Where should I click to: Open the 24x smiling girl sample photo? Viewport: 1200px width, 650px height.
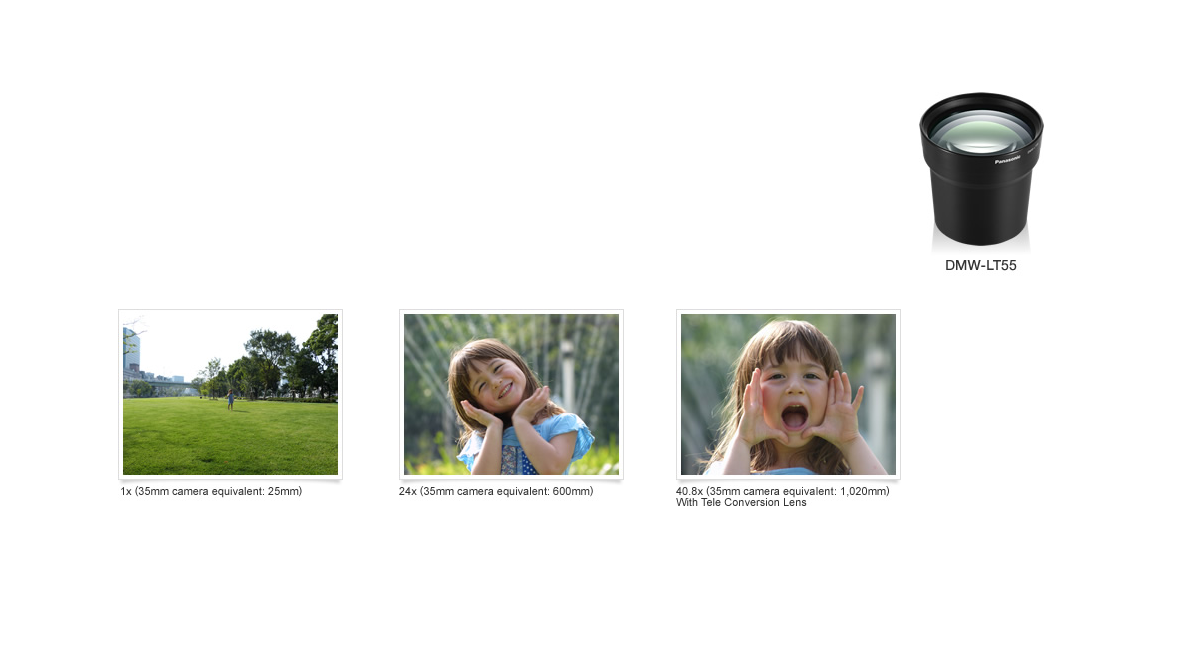pyautogui.click(x=511, y=394)
